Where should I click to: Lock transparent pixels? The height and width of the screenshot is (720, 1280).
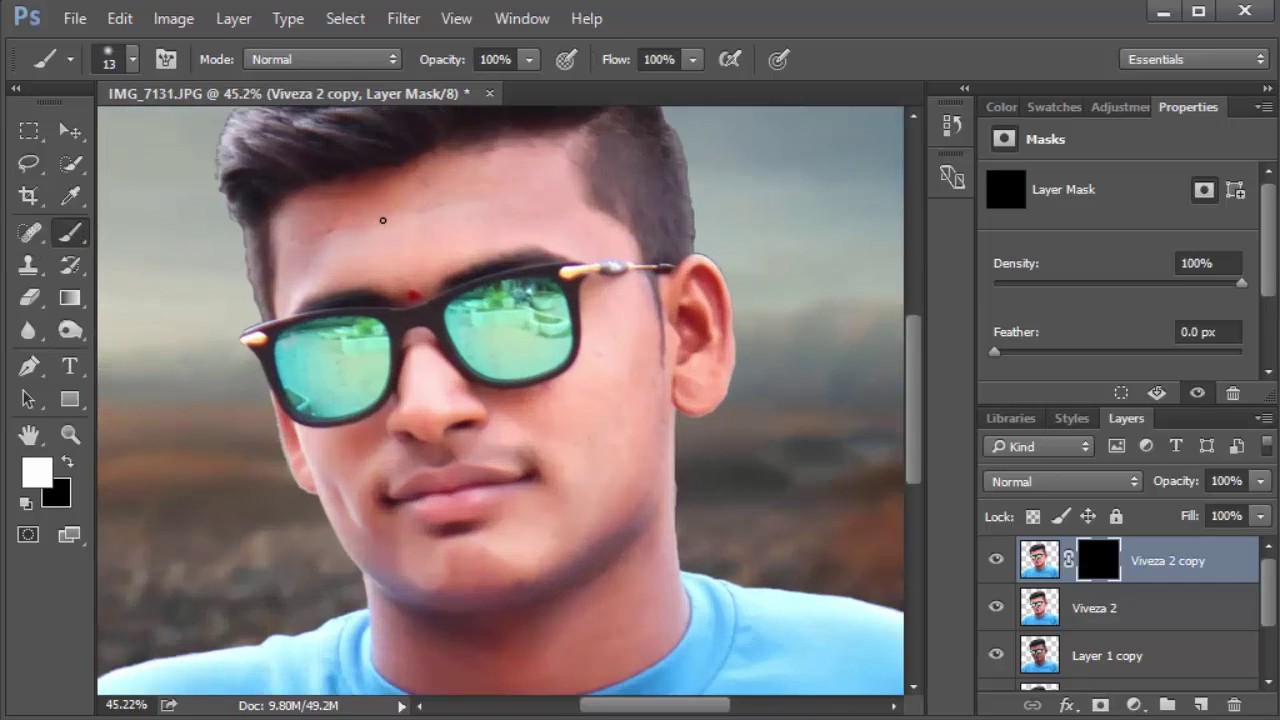[x=1033, y=516]
